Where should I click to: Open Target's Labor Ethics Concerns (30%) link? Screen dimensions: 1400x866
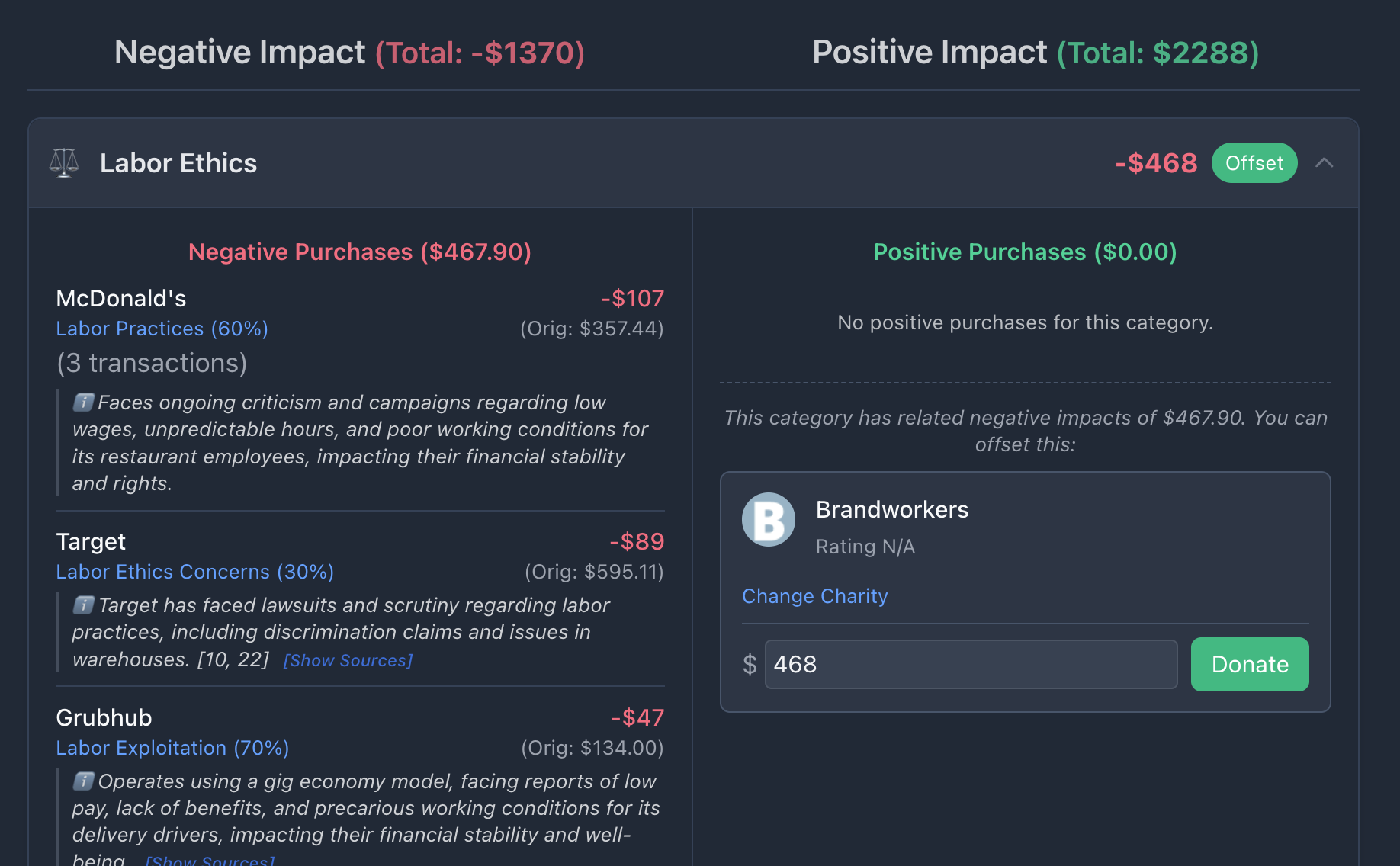[x=194, y=572]
